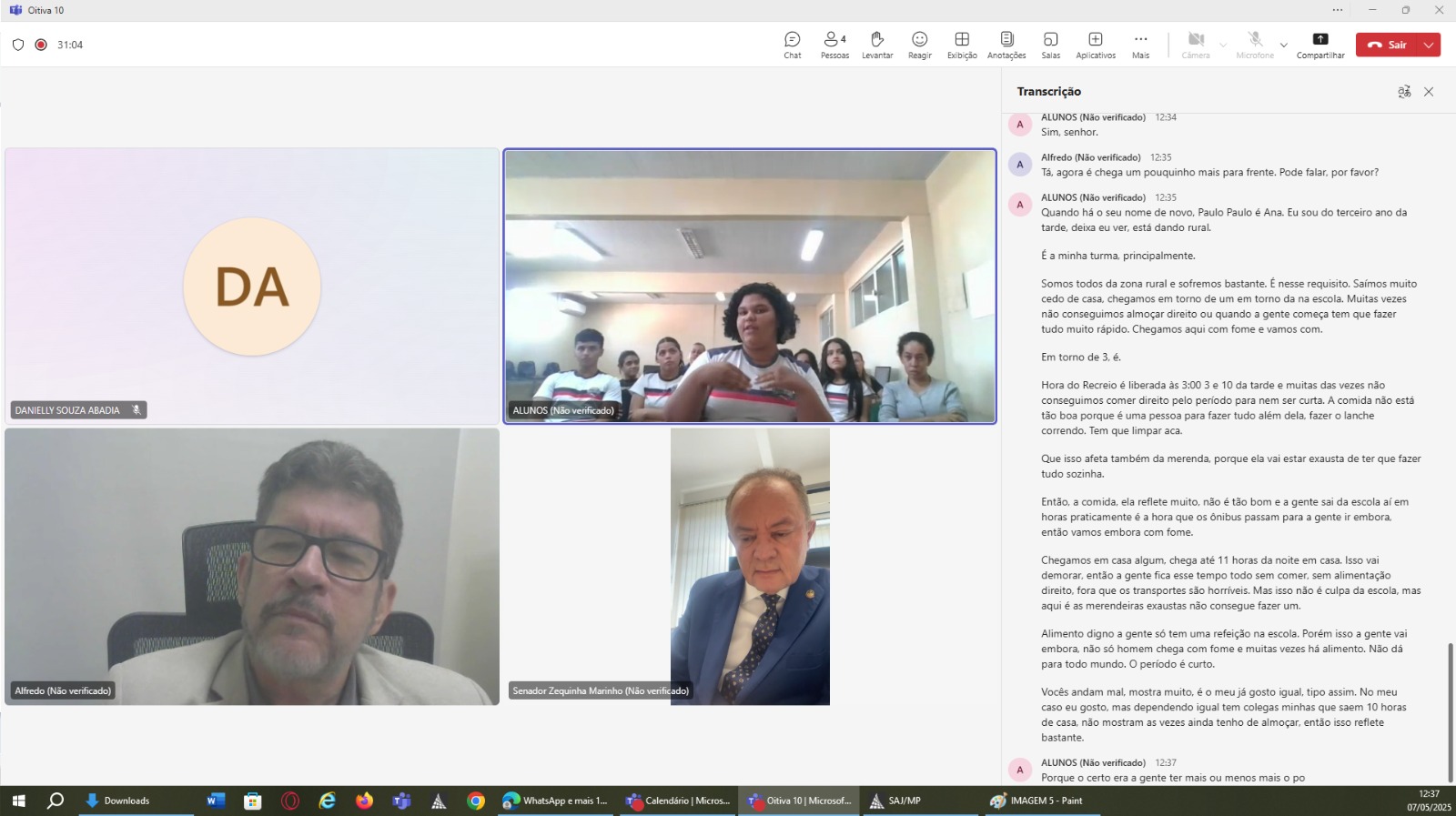Click ALUNOS speaker name at 12:37
The width and height of the screenshot is (1456, 816).
[1093, 763]
